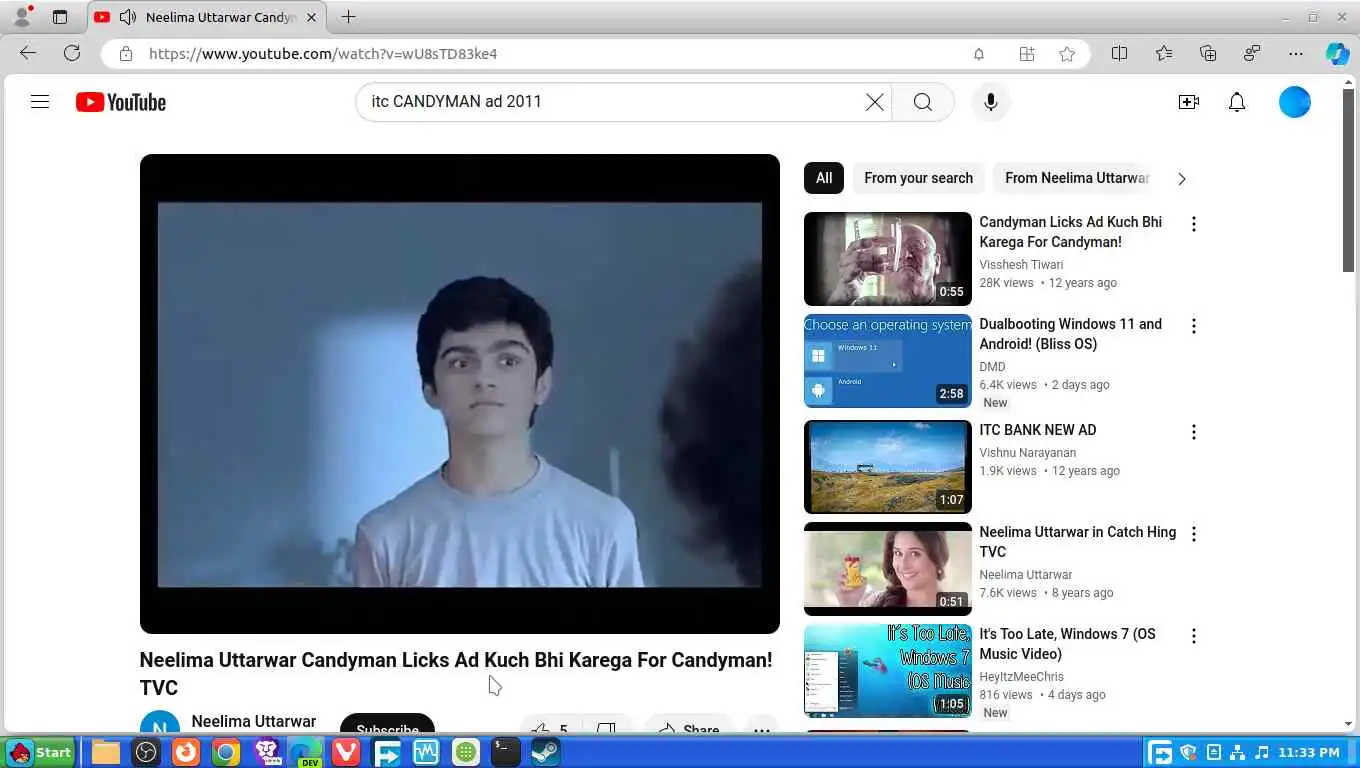Screen dimensions: 1360x768
Task: Launch Brave browser from the taskbar
Action: coord(266,752)
